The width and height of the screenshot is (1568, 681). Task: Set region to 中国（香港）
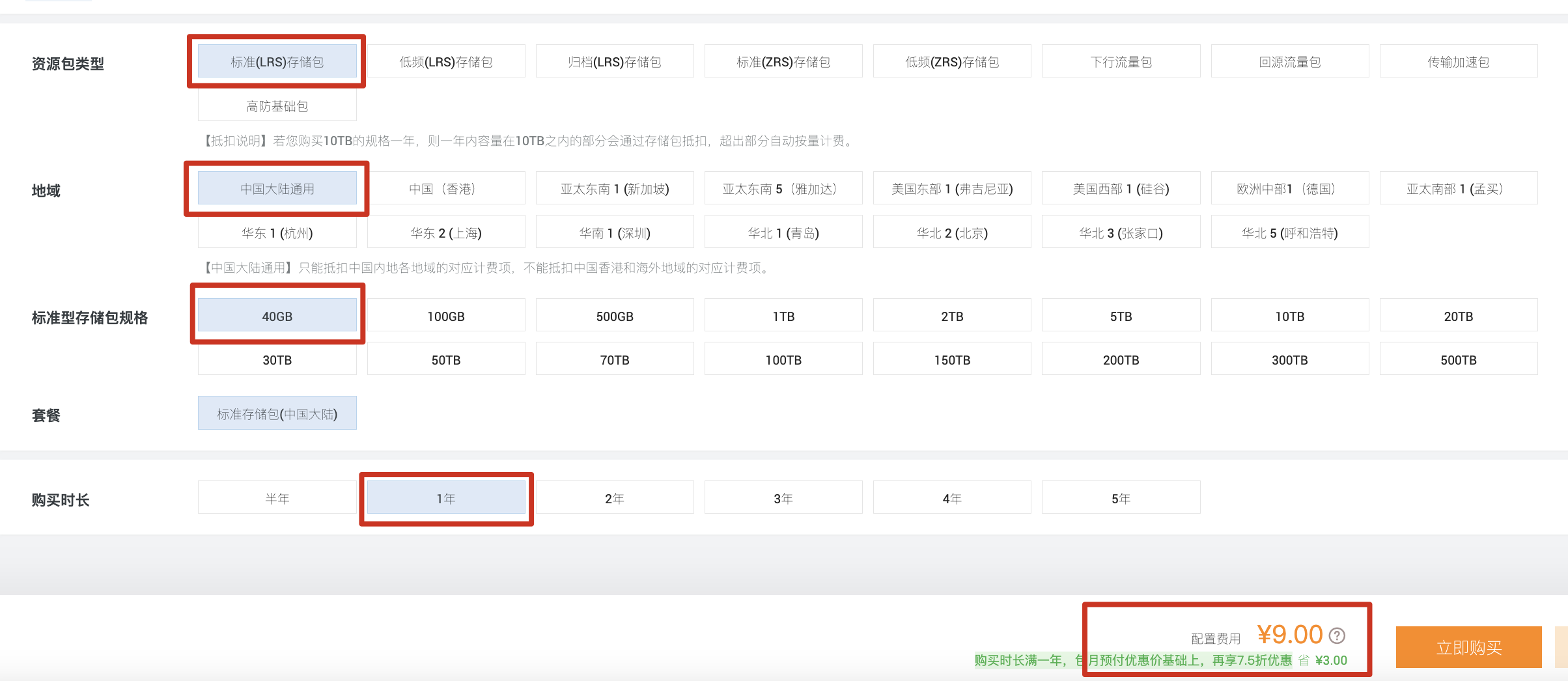click(x=446, y=189)
